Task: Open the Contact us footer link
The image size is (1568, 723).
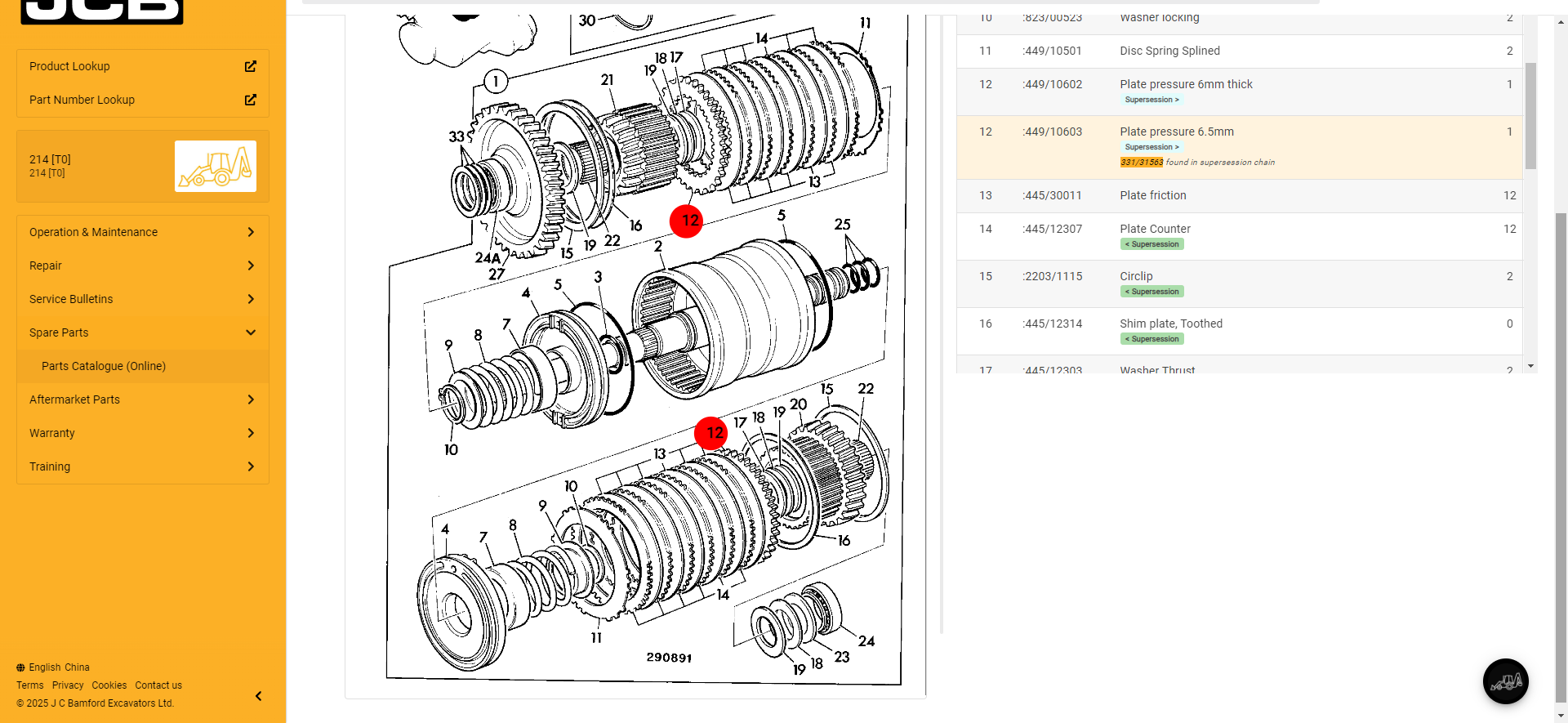Action: [158, 685]
